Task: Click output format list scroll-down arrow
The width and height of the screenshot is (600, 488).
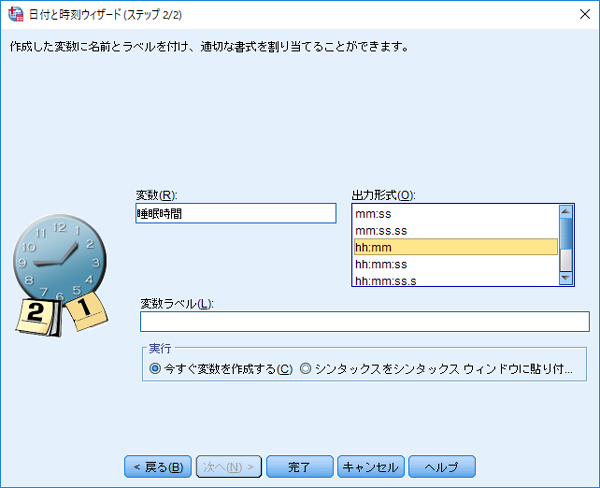Action: click(x=565, y=277)
